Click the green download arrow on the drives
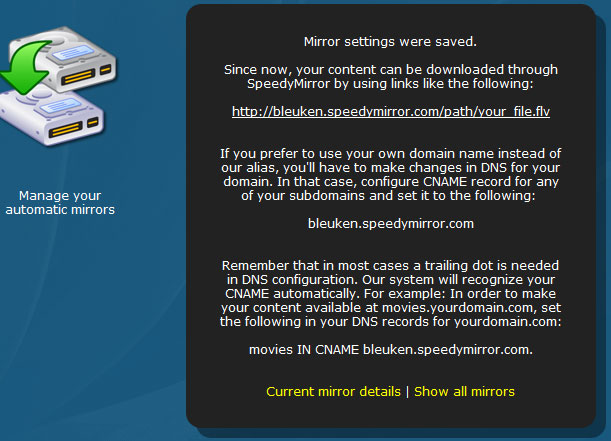 tap(25, 66)
